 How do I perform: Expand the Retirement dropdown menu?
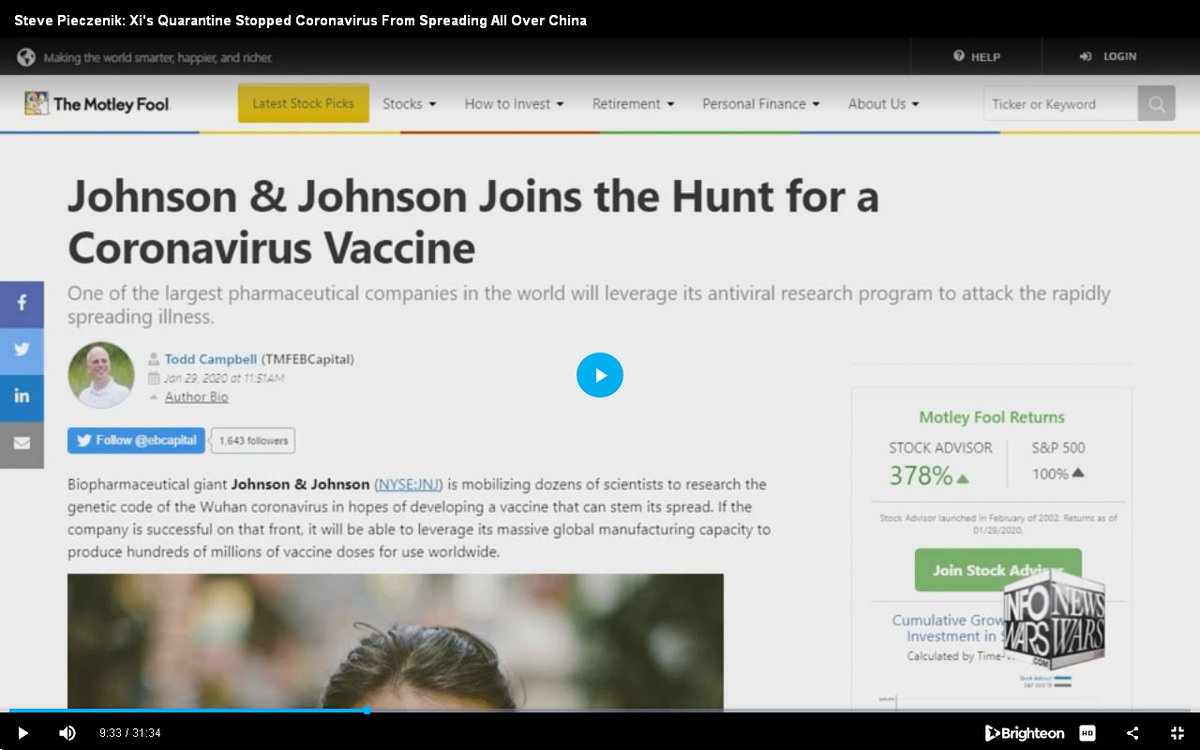click(633, 104)
